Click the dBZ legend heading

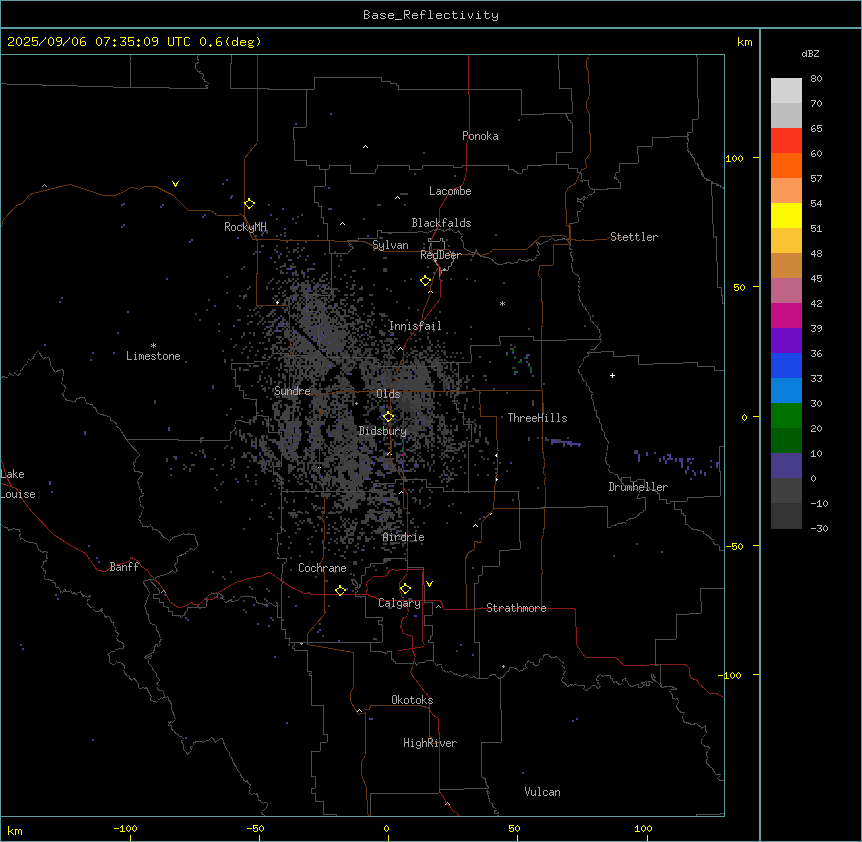click(x=810, y=53)
